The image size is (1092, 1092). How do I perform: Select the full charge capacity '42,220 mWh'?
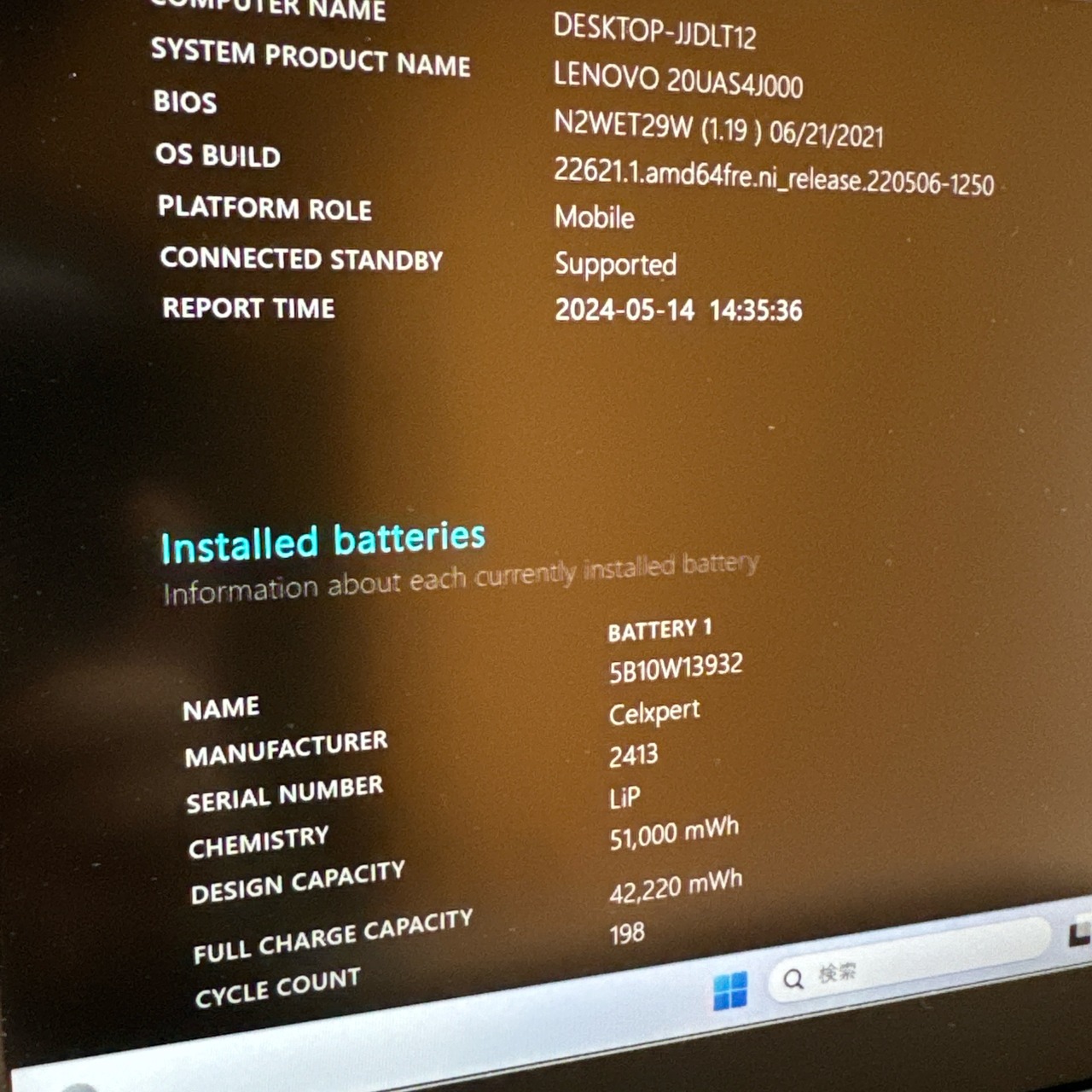676,886
